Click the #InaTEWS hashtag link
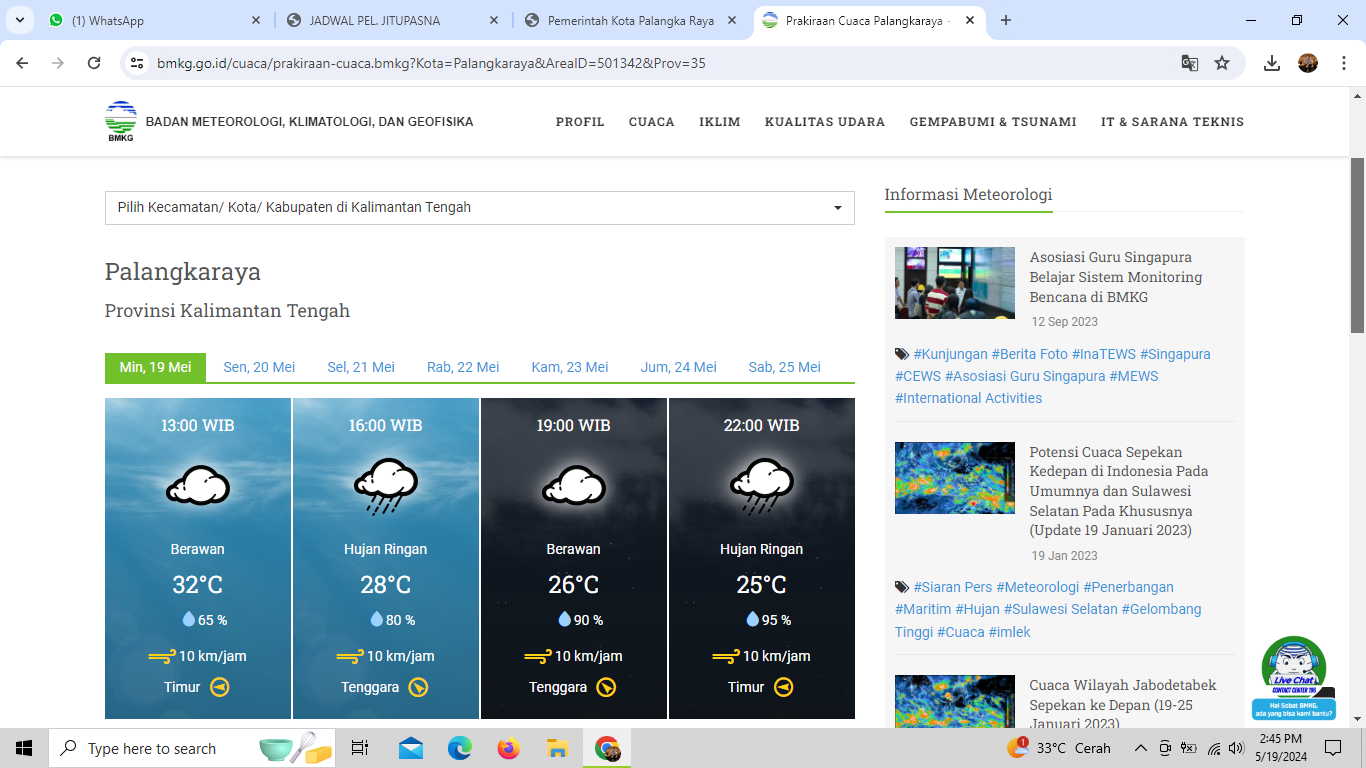 (1105, 354)
